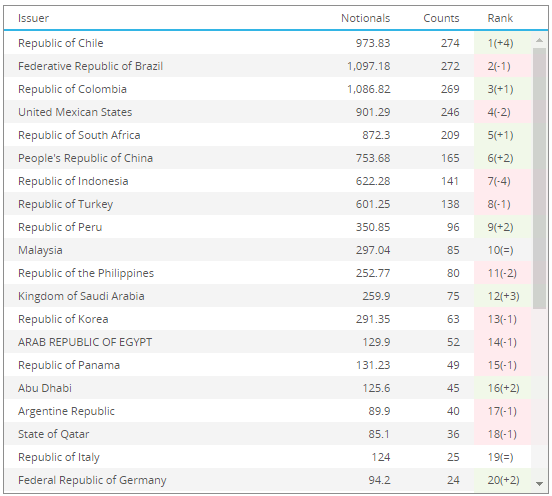Viewport: 552px width, 496px height.
Task: Sort by the Rank column header
Action: coord(500,18)
